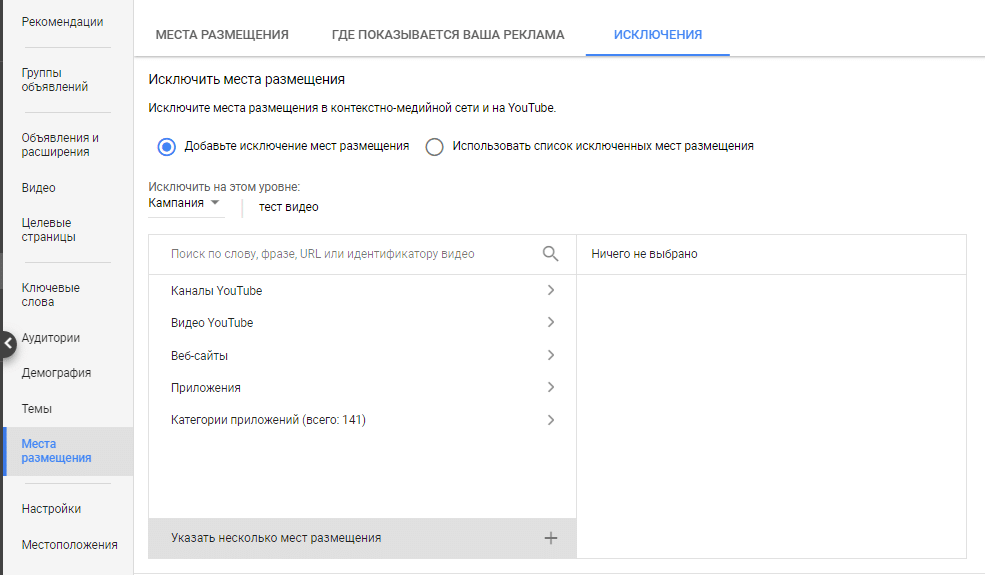Open Демография sidebar item
985x575 pixels.
click(57, 373)
